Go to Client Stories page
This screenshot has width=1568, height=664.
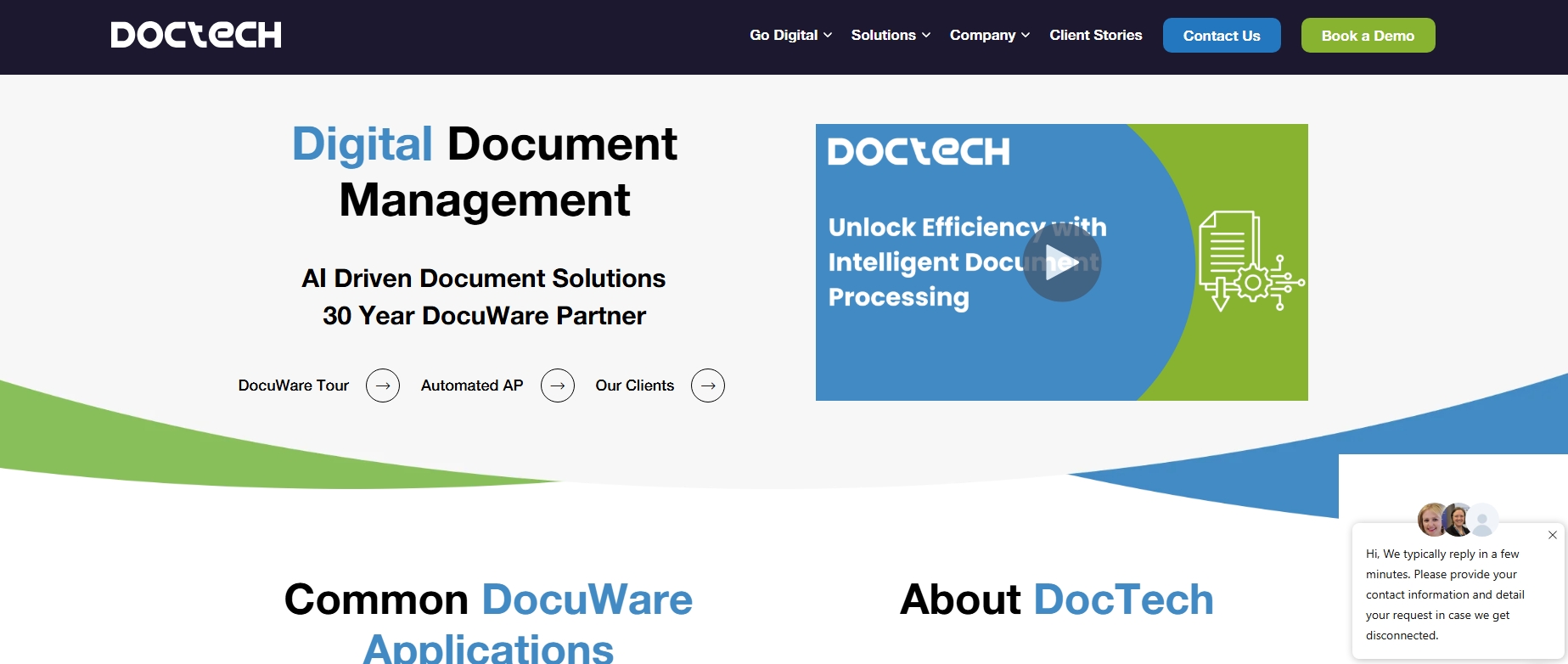coord(1096,35)
